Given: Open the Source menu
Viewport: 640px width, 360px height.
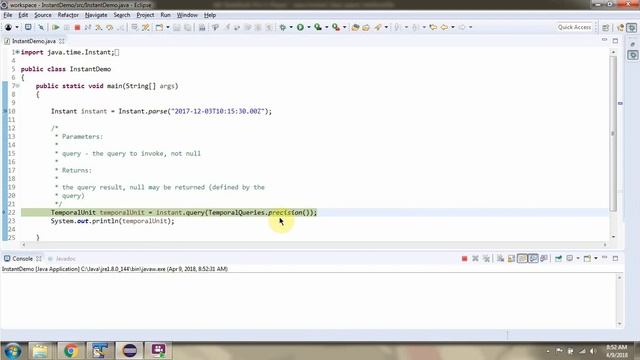Looking at the screenshot, I should tap(43, 15).
